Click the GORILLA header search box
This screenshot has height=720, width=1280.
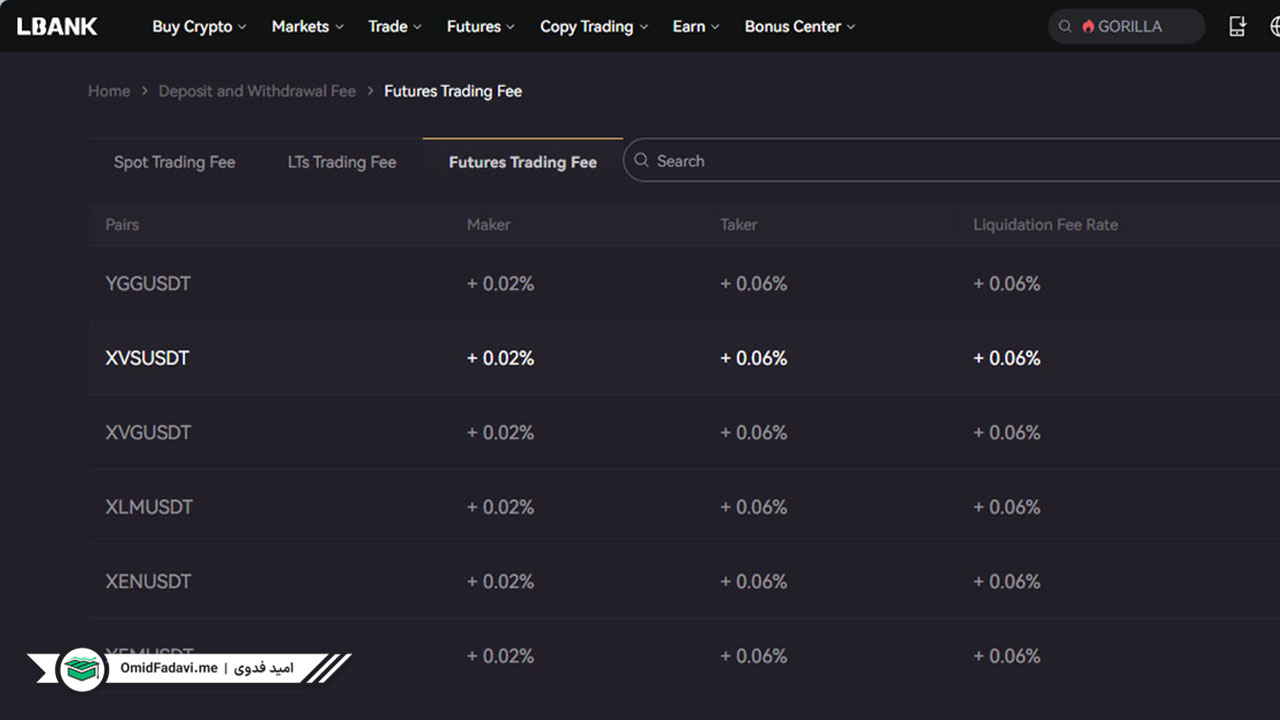click(1126, 27)
